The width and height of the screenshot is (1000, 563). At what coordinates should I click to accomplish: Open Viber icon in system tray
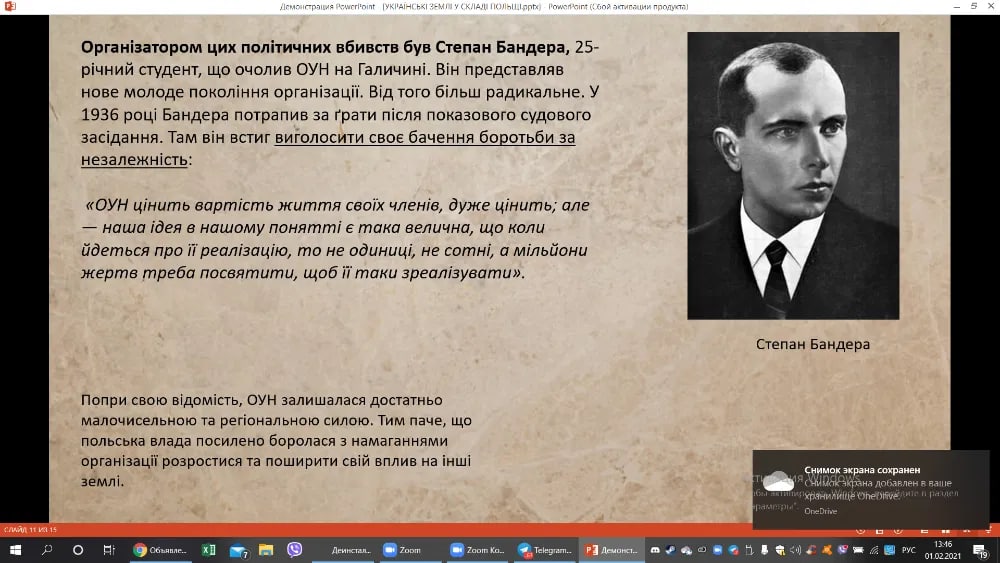tap(842, 550)
